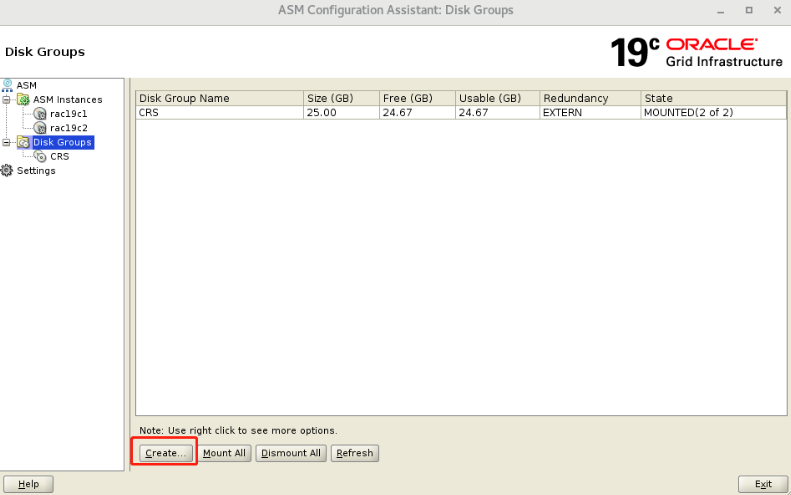This screenshot has height=495, width=791.
Task: Select CRS under Disk Groups tree
Action: click(60, 156)
